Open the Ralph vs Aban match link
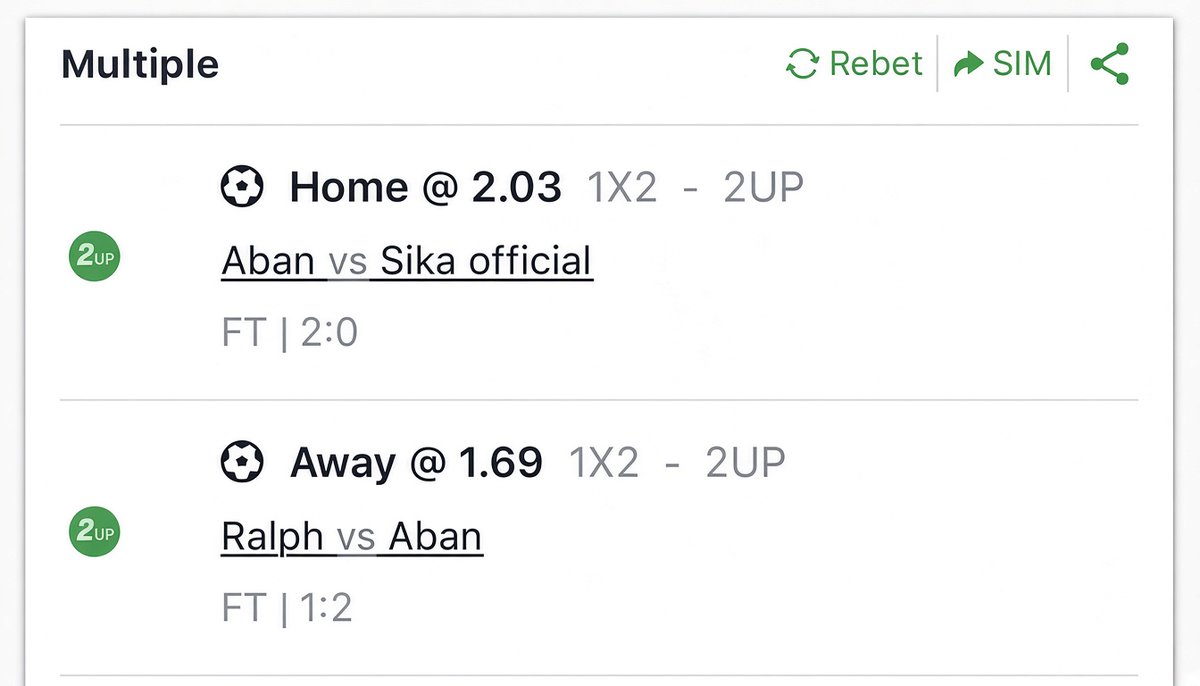Viewport: 1200px width, 686px height. (x=352, y=537)
